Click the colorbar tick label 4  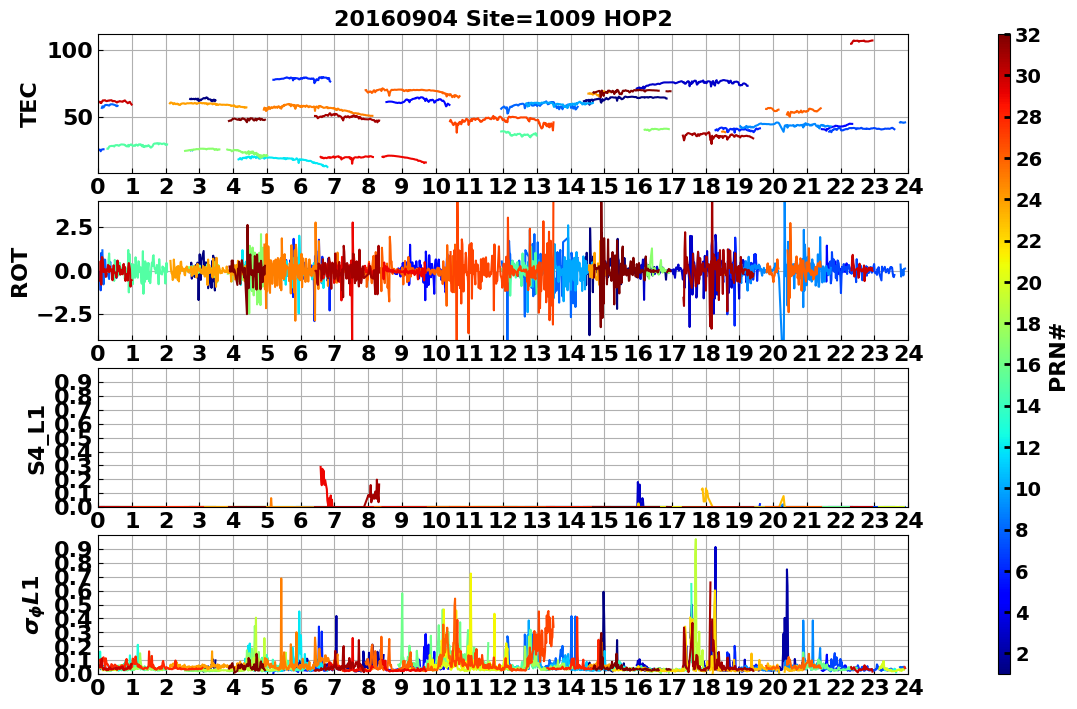1022,612
